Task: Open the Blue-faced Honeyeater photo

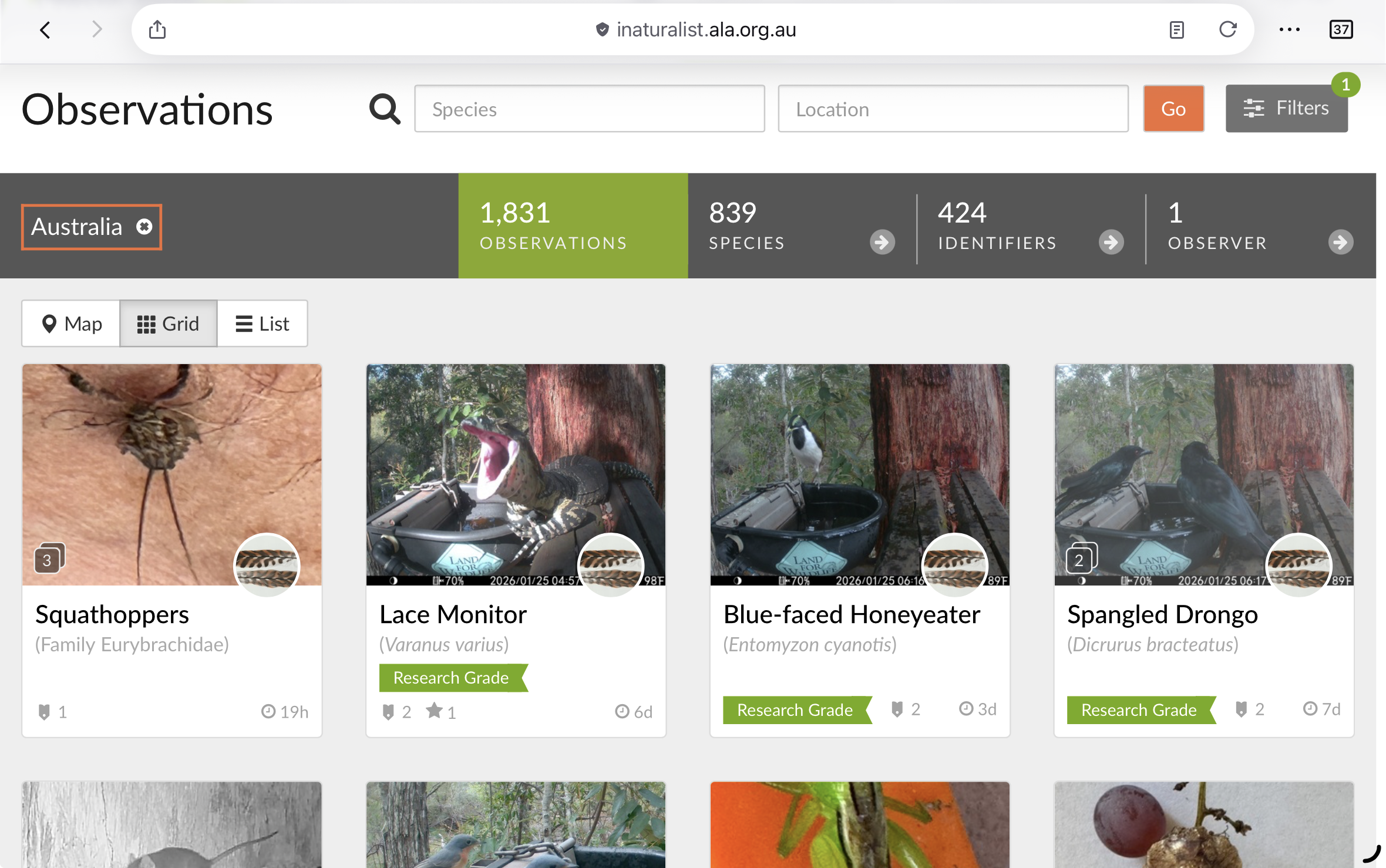Action: click(x=860, y=475)
